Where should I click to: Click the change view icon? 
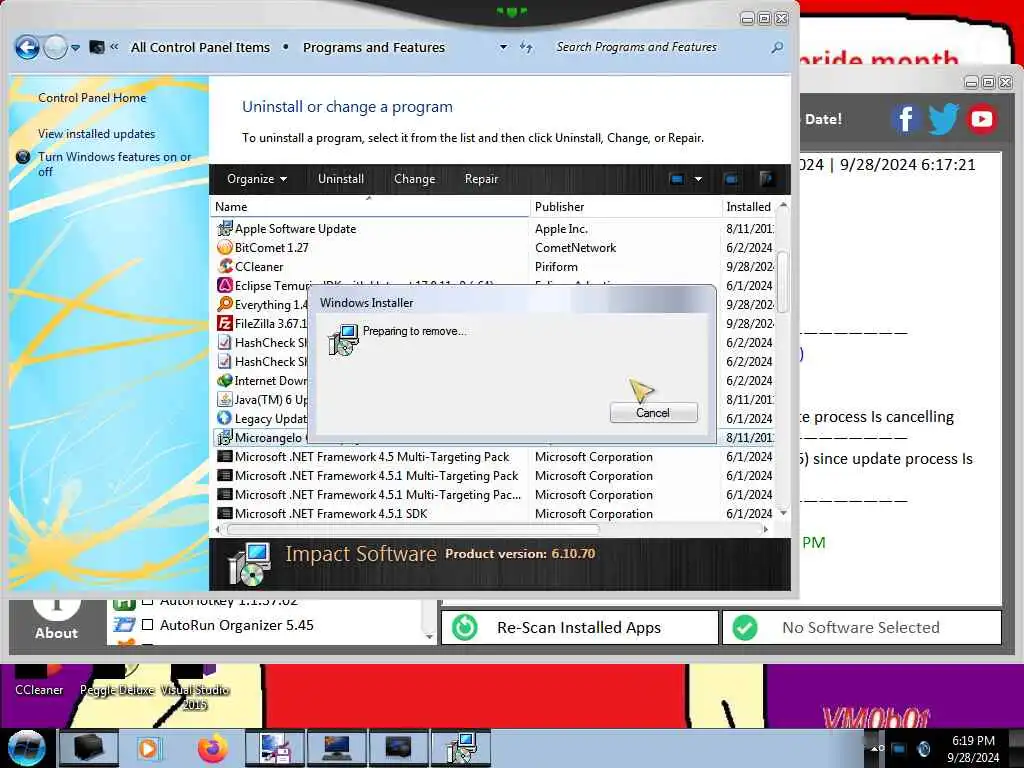(x=677, y=179)
